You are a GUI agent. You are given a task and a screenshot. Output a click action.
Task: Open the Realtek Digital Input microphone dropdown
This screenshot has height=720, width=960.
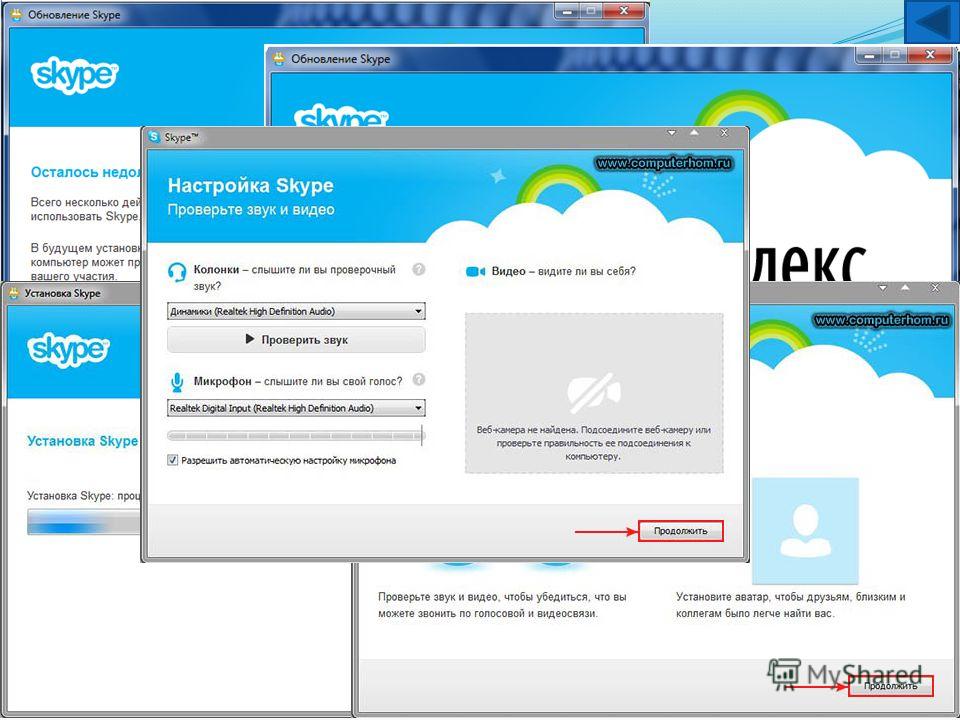point(296,408)
